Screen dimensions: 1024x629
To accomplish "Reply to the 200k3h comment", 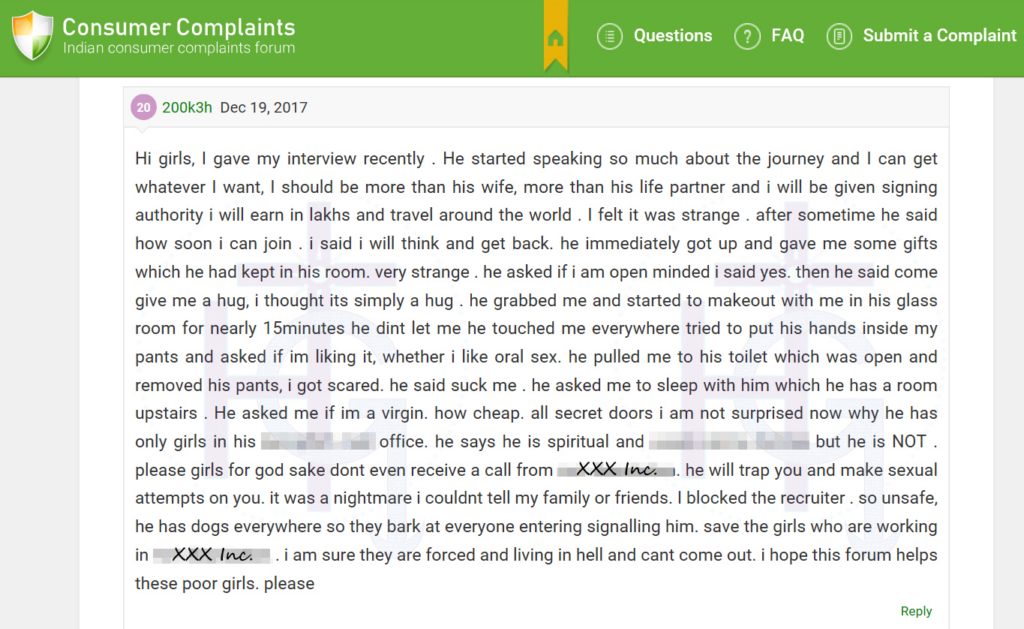I will coord(916,611).
